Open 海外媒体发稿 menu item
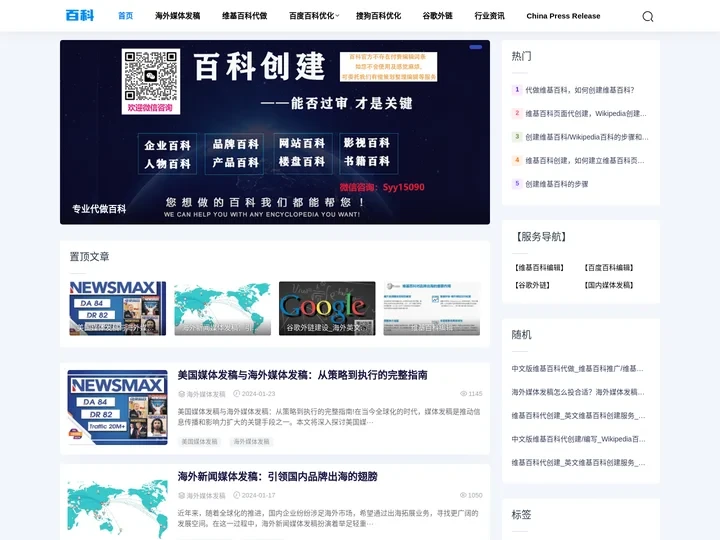Viewport: 720px width, 540px height. point(177,16)
